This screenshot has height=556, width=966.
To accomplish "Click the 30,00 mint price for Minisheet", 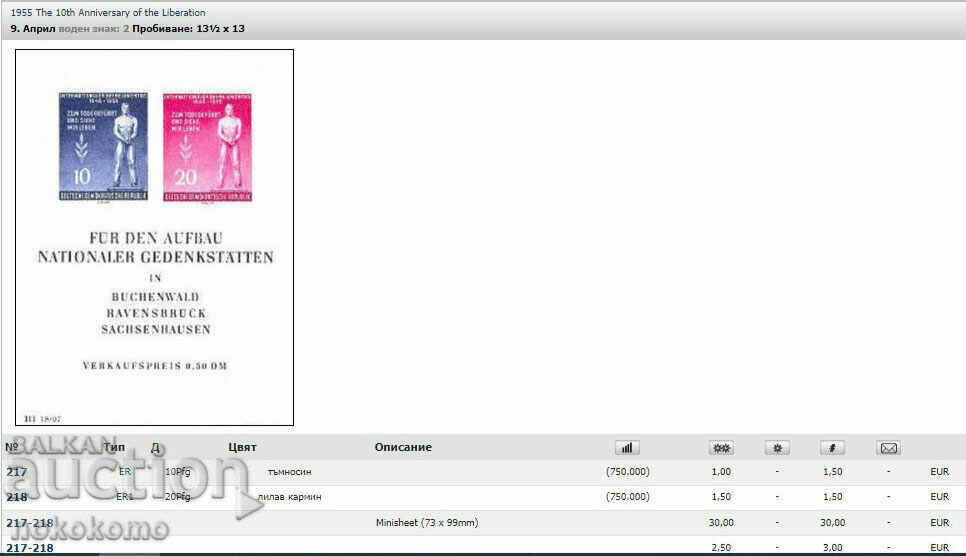I will (x=720, y=522).
